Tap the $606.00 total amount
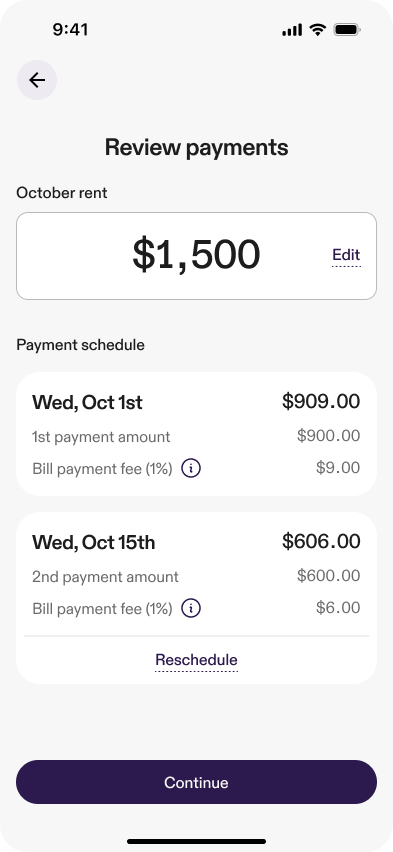Viewport: 393px width, 852px height. pos(321,541)
